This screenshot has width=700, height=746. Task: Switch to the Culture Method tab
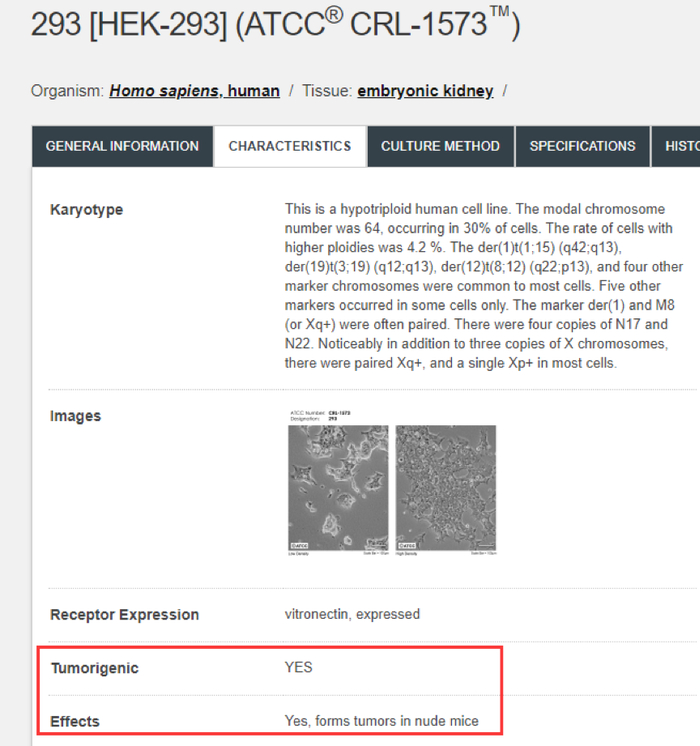click(440, 146)
